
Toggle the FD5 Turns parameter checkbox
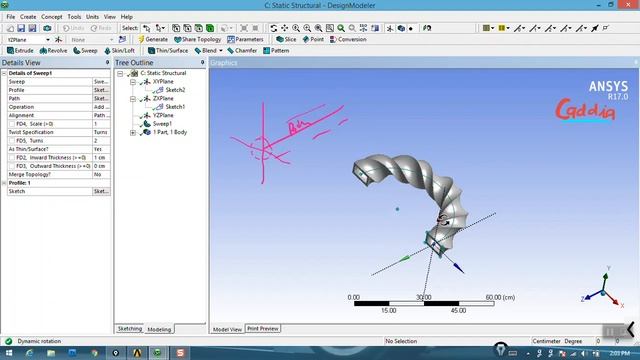click(x=12, y=140)
